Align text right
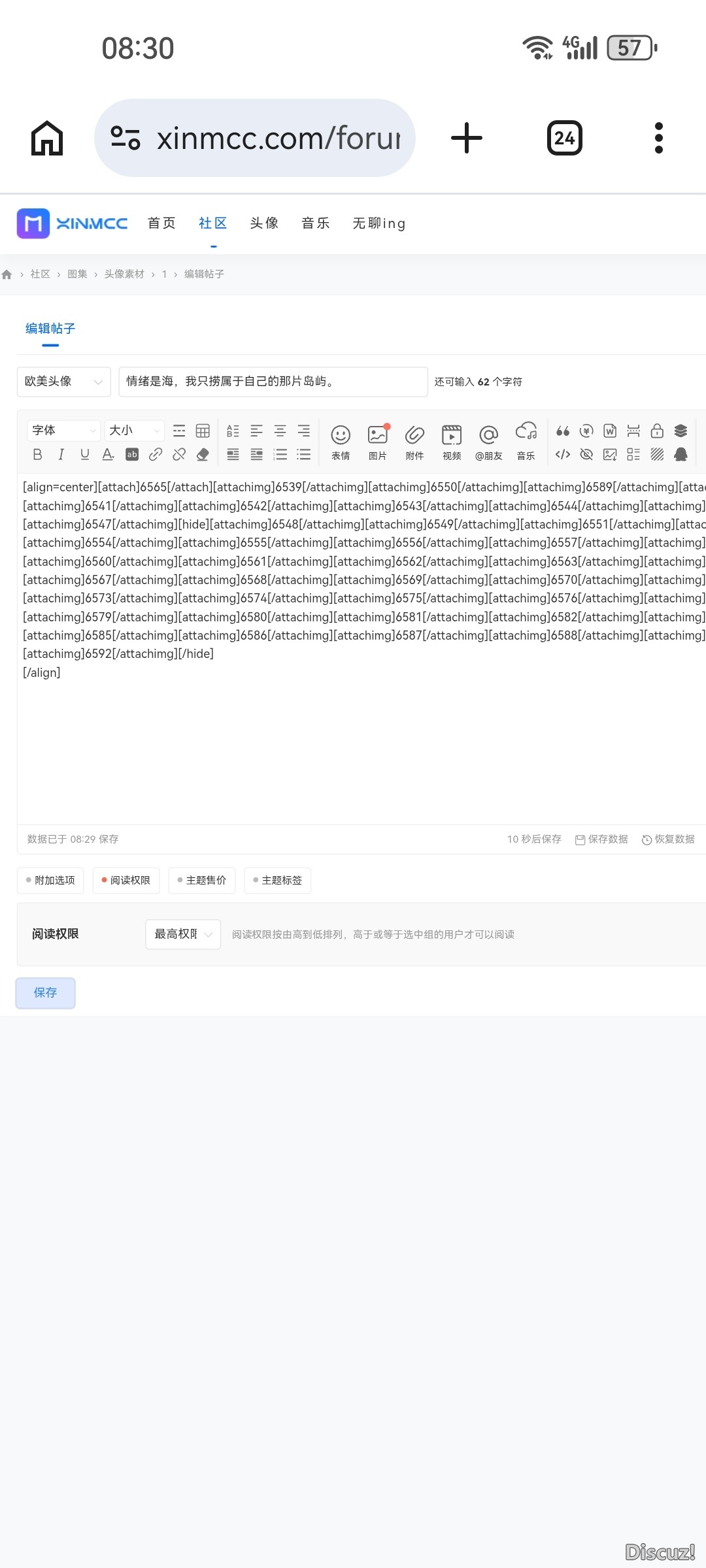Viewport: 706px width, 1568px height. (303, 431)
